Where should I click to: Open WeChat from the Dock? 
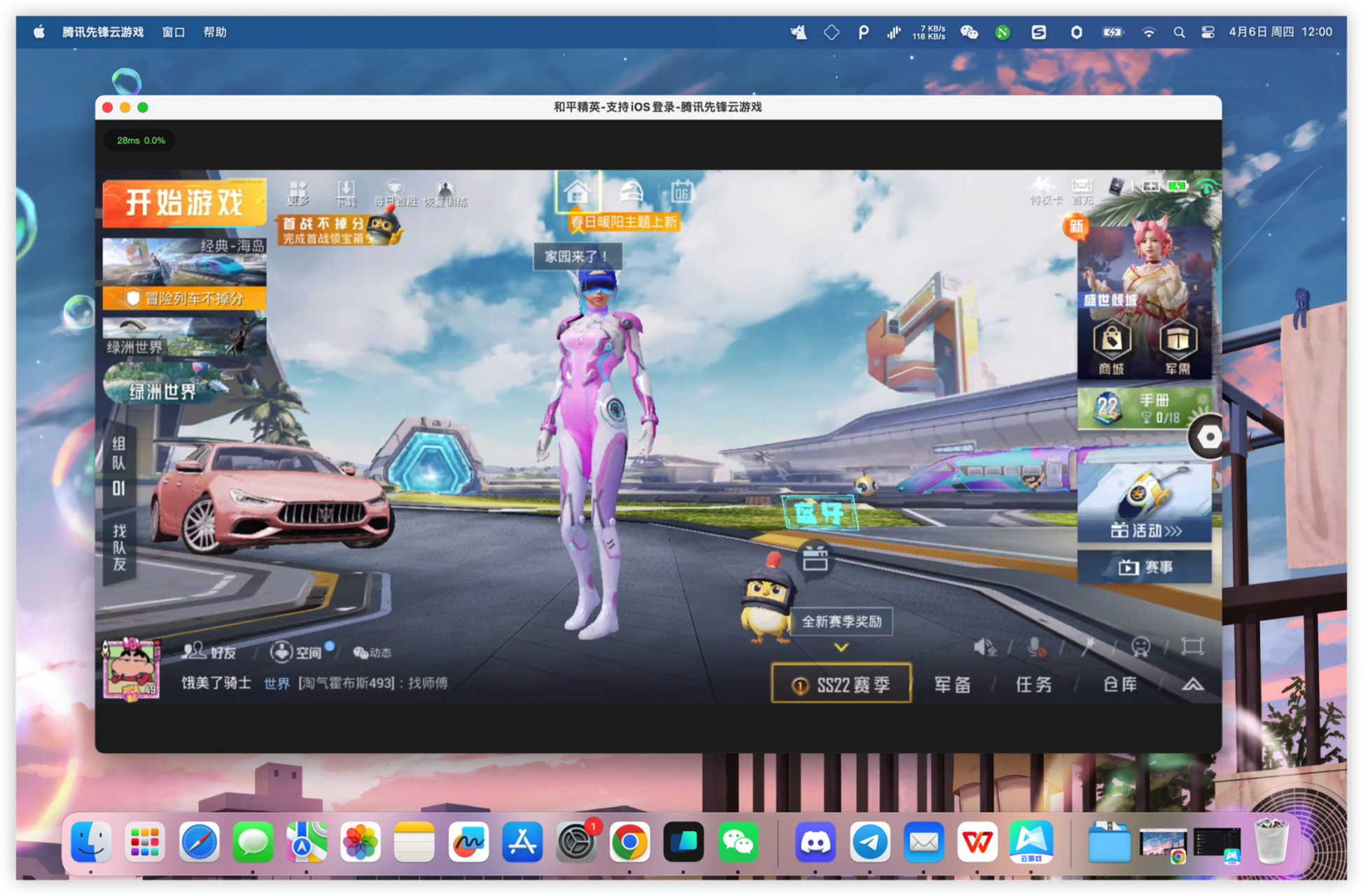coord(738,842)
